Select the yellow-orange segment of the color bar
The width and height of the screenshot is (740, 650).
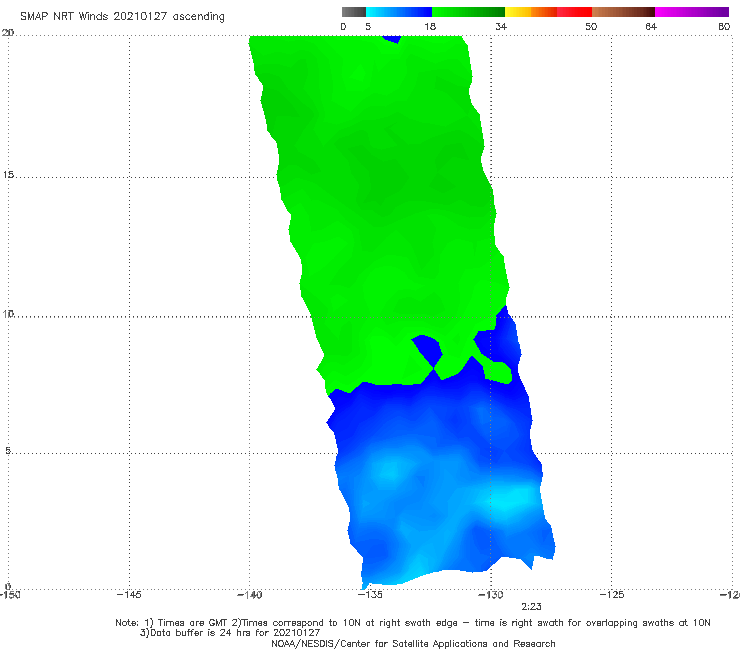click(x=531, y=12)
